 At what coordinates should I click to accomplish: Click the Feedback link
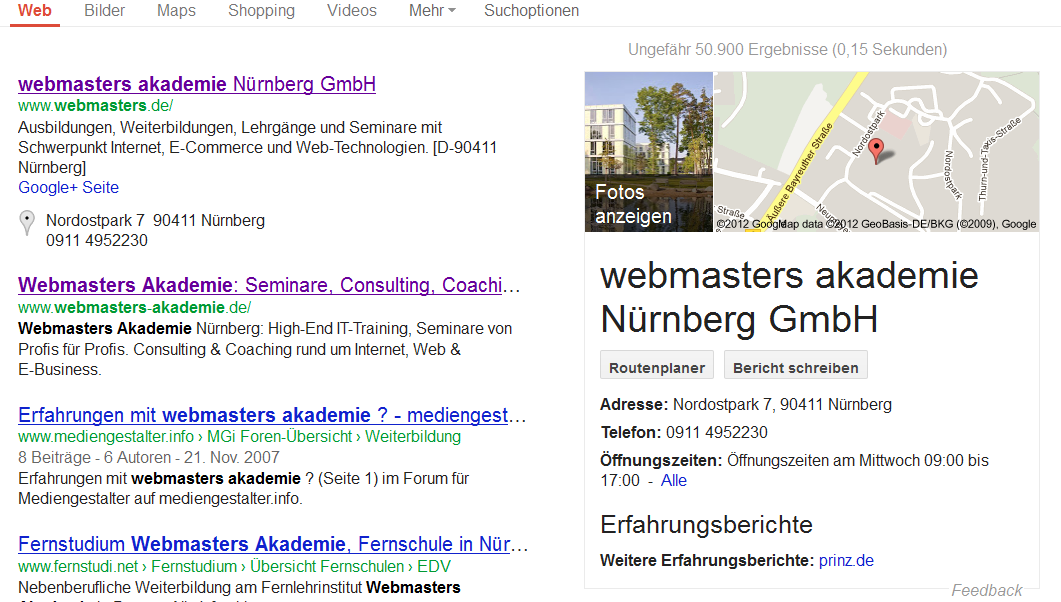pyautogui.click(x=987, y=591)
